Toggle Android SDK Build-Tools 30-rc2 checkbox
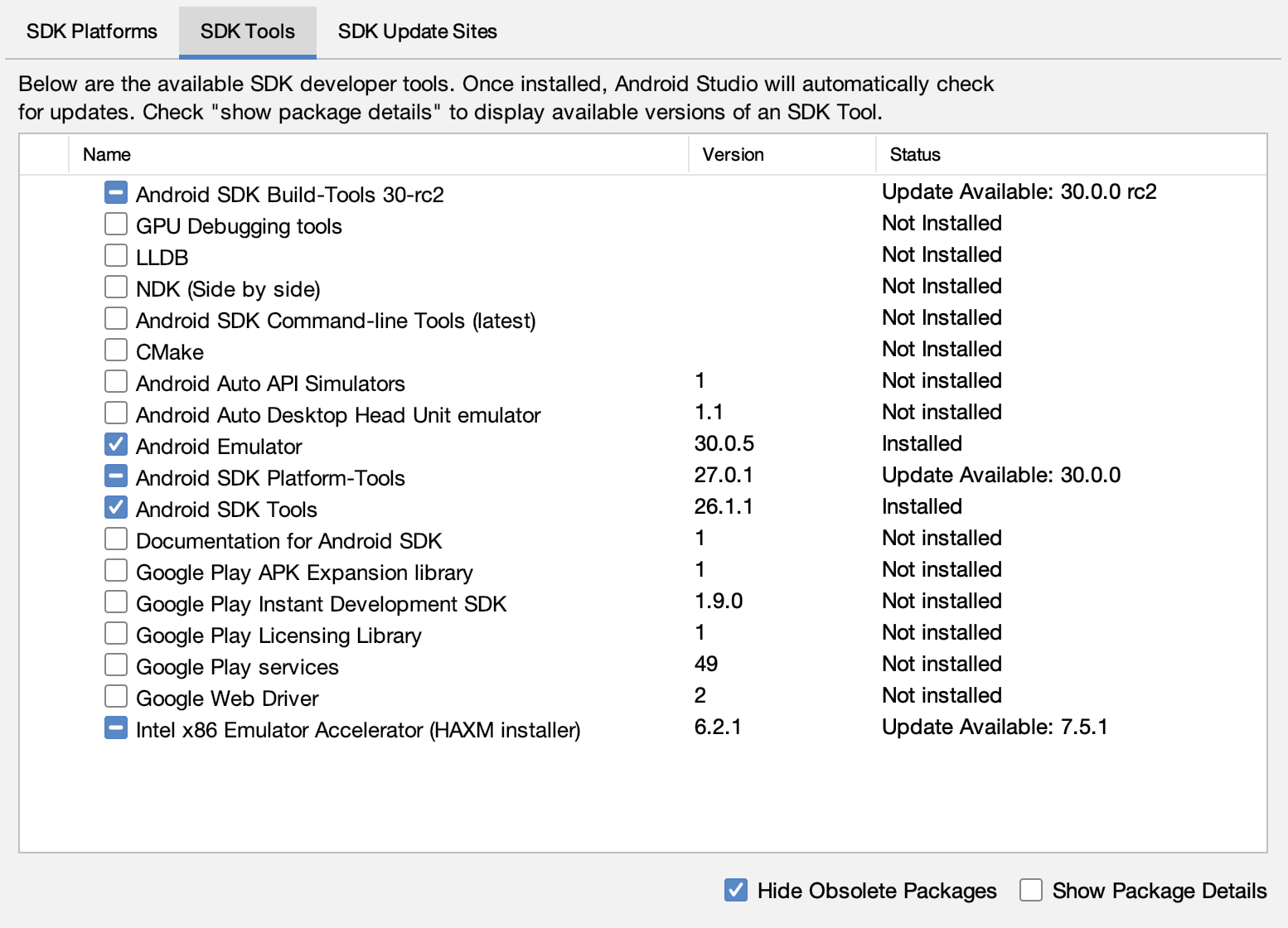Viewport: 1288px width, 928px height. point(116,193)
